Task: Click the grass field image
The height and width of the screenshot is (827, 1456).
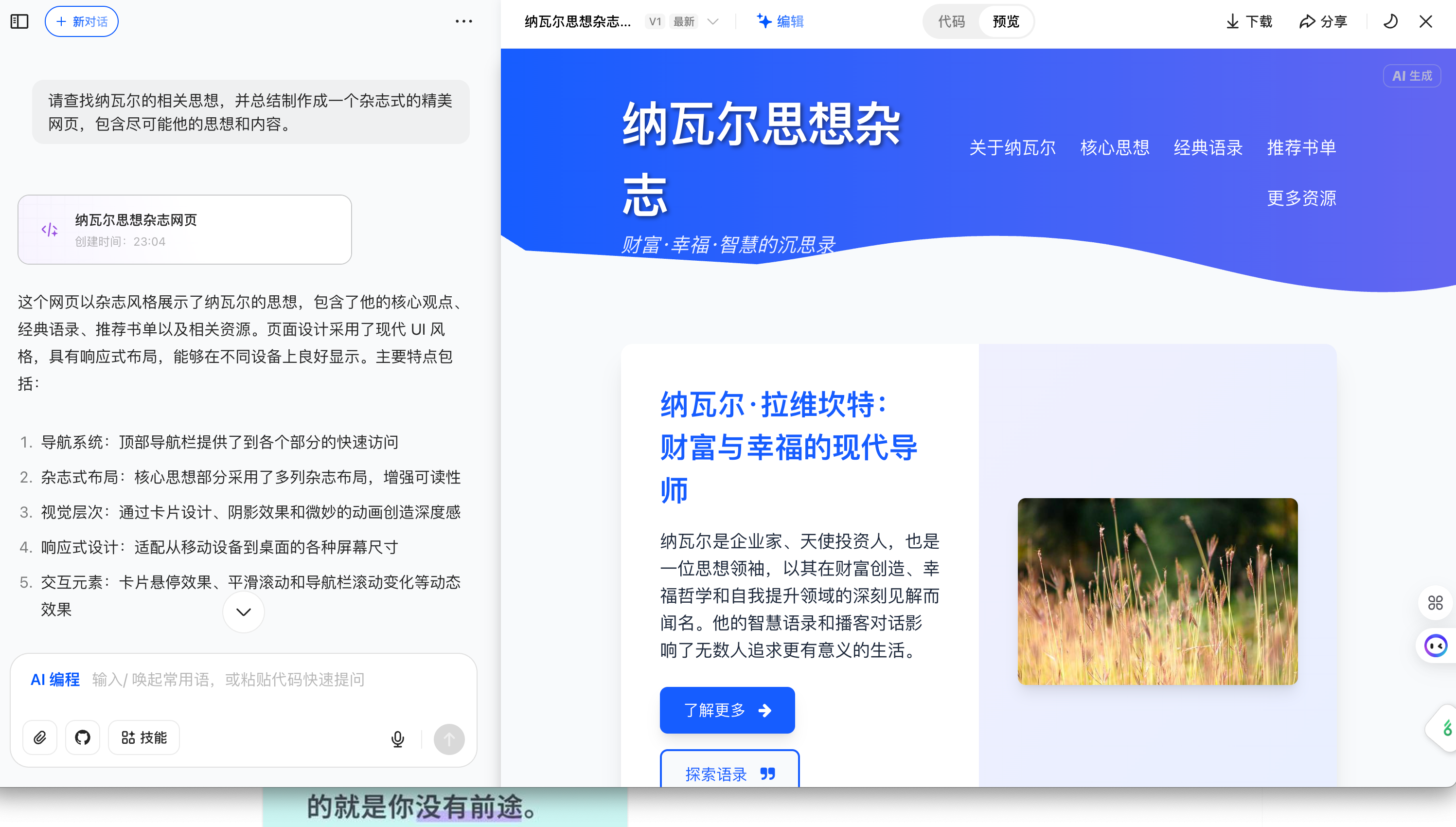Action: [1157, 591]
